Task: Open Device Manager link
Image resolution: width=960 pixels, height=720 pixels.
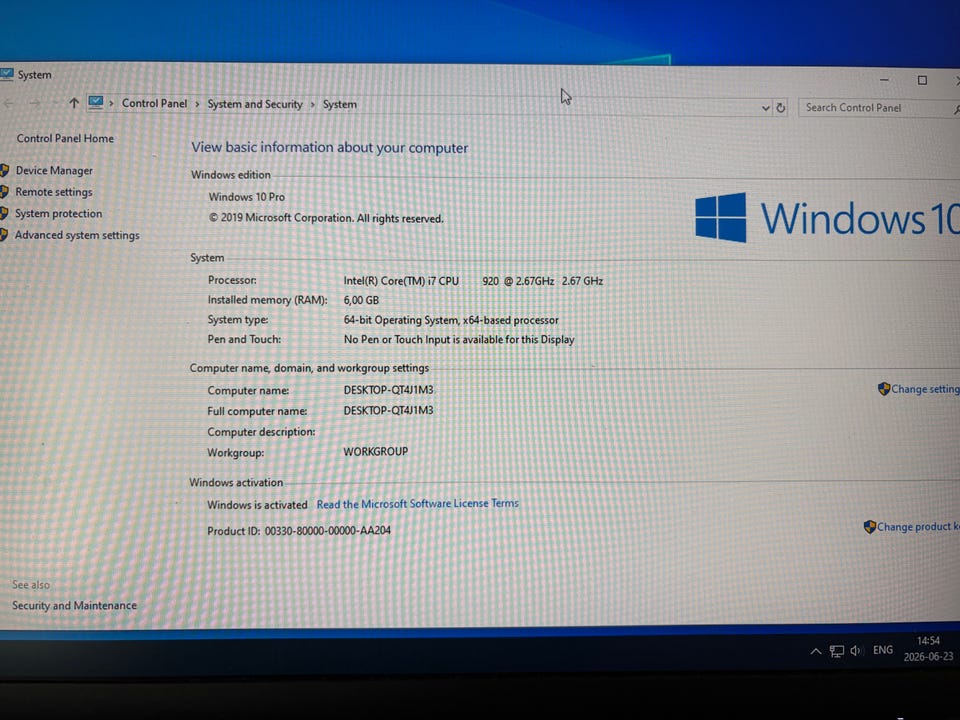Action: (54, 170)
